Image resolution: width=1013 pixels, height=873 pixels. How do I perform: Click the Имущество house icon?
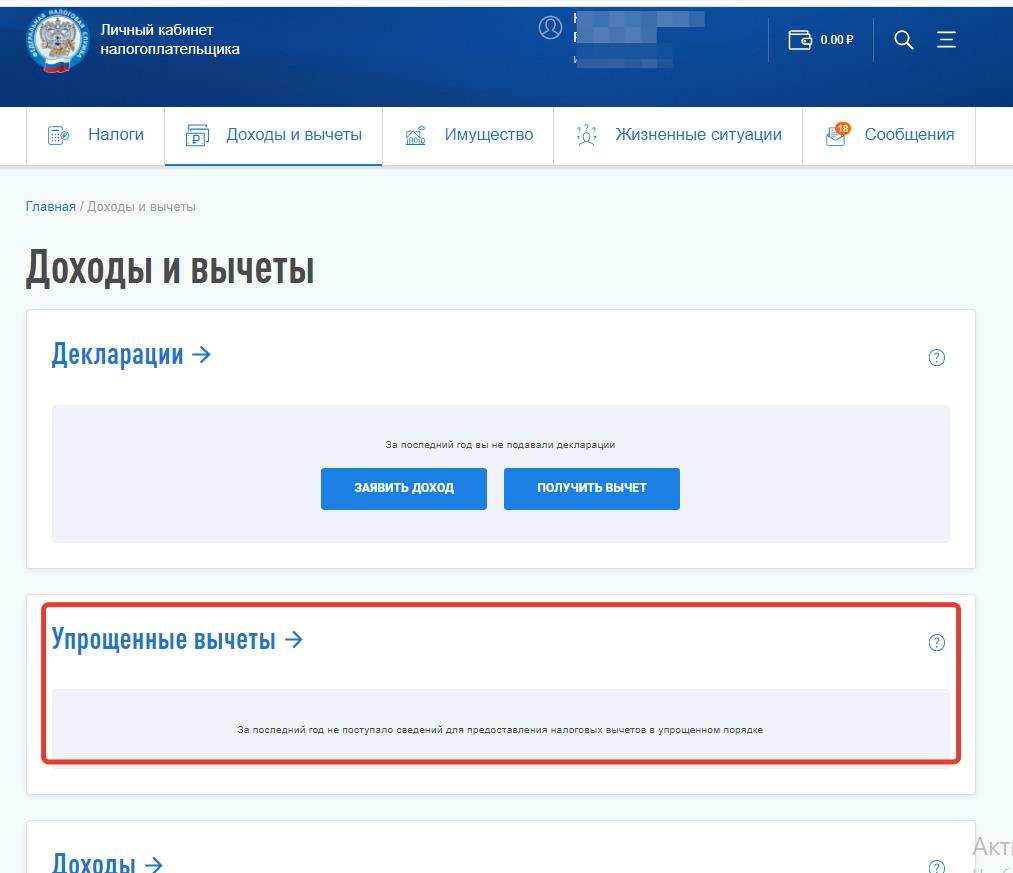(x=416, y=136)
